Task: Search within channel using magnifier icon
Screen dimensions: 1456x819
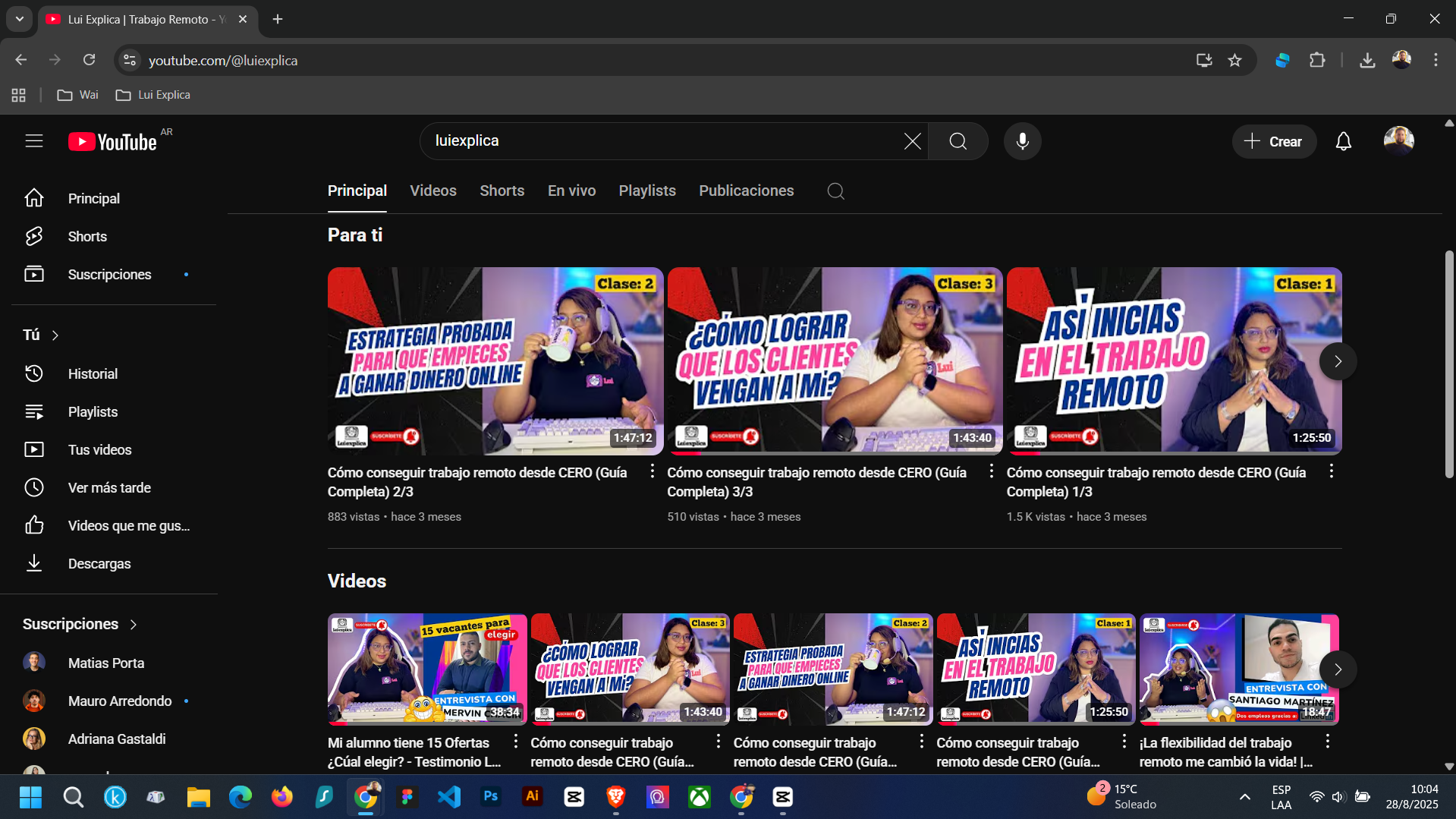Action: tap(835, 191)
